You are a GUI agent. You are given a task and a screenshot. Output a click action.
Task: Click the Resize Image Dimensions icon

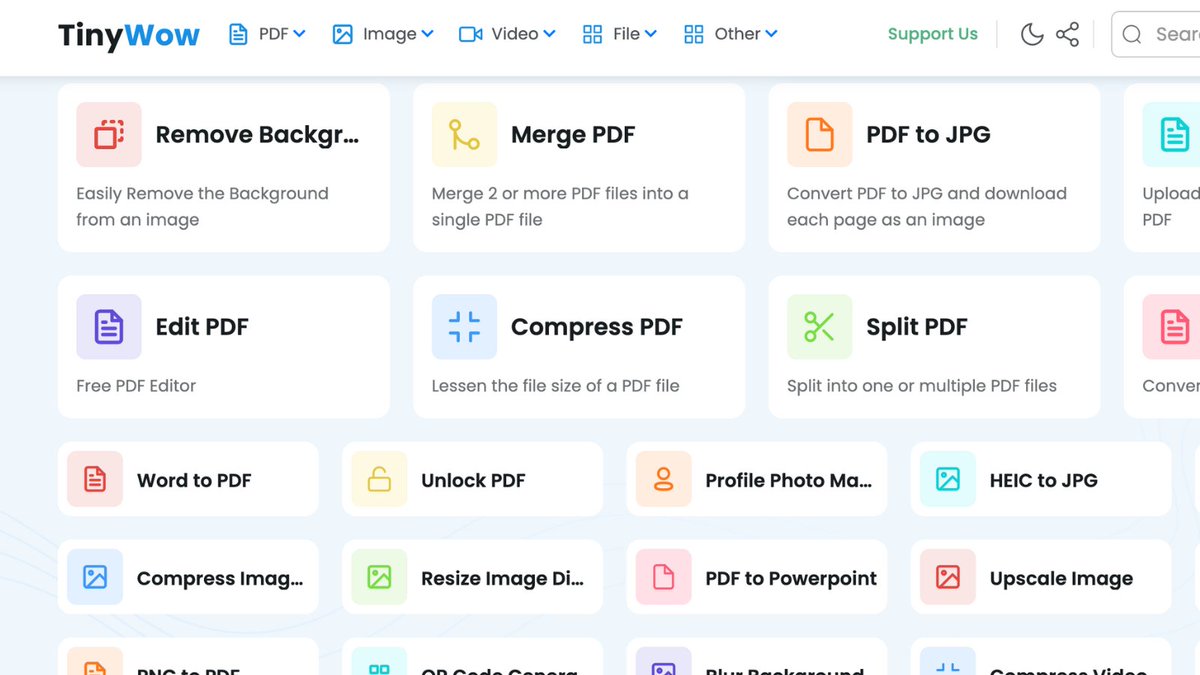pyautogui.click(x=379, y=577)
